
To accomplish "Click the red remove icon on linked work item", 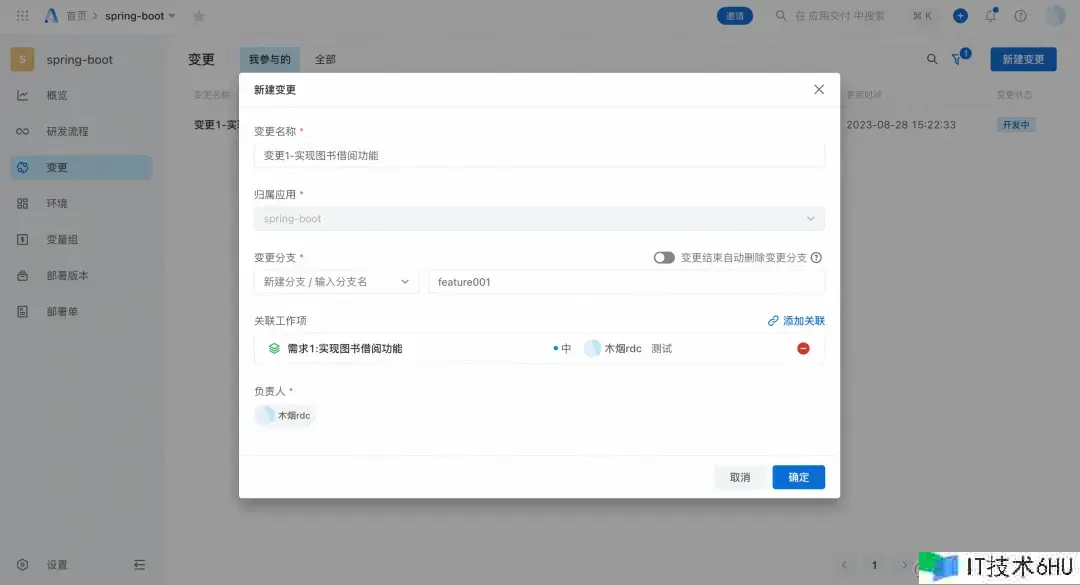I will (803, 349).
